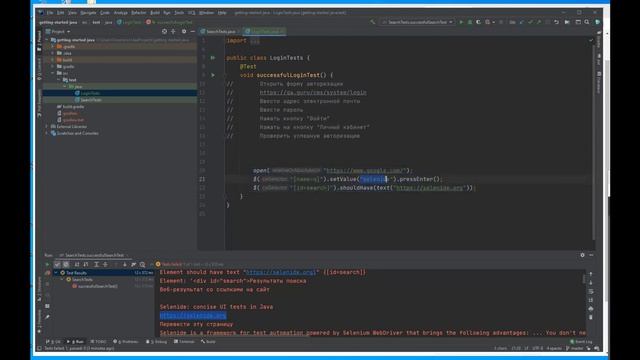
Task: Click the expand-all icon in Project panel header
Action: pos(173,31)
